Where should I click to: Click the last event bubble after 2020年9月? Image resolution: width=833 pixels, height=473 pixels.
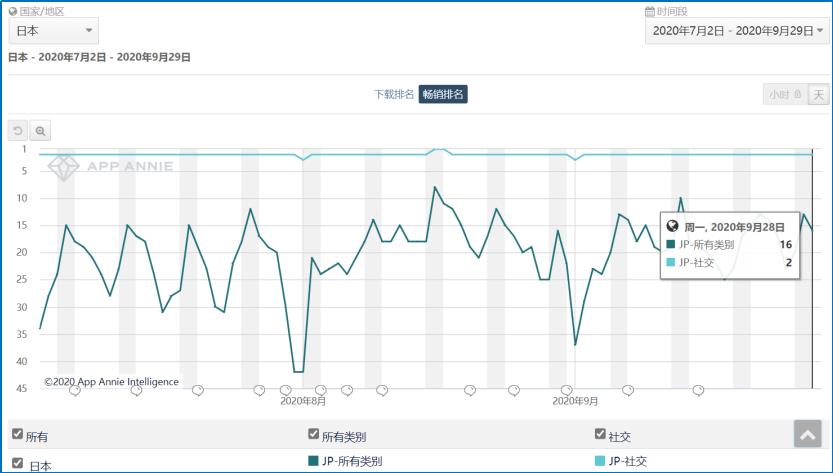[698, 391]
